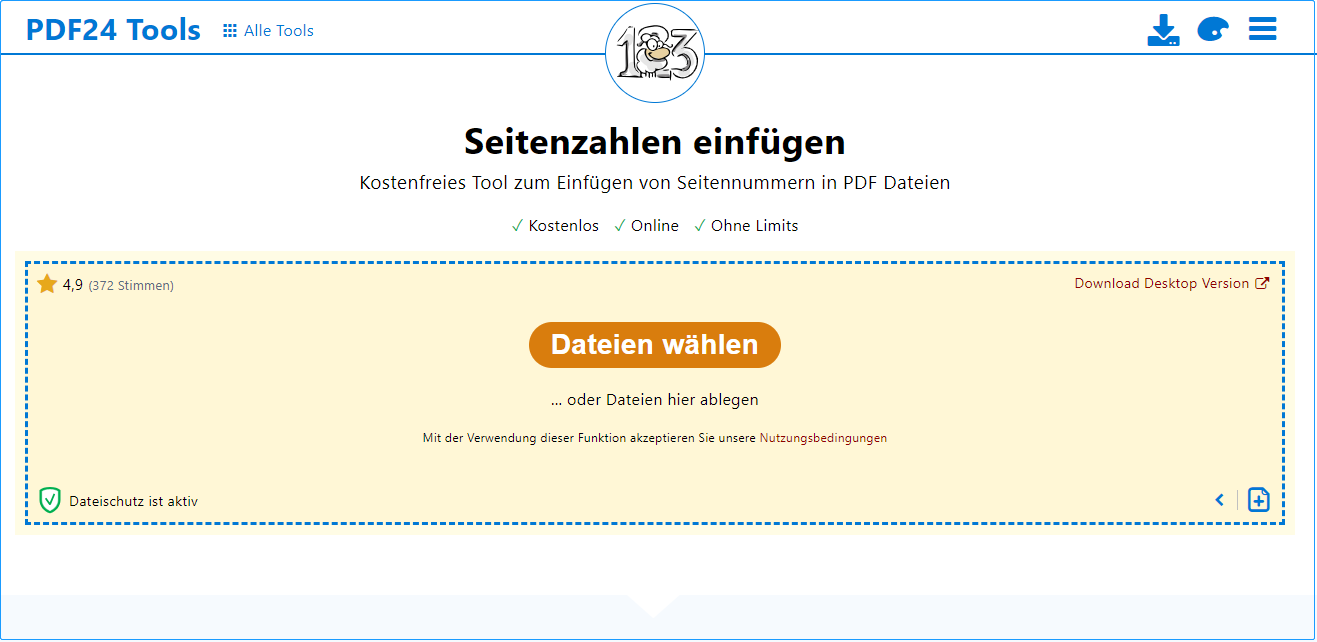Viewport: 1317px width, 642px height.
Task: Open the Nutzungsbedingungen link
Action: 822,437
